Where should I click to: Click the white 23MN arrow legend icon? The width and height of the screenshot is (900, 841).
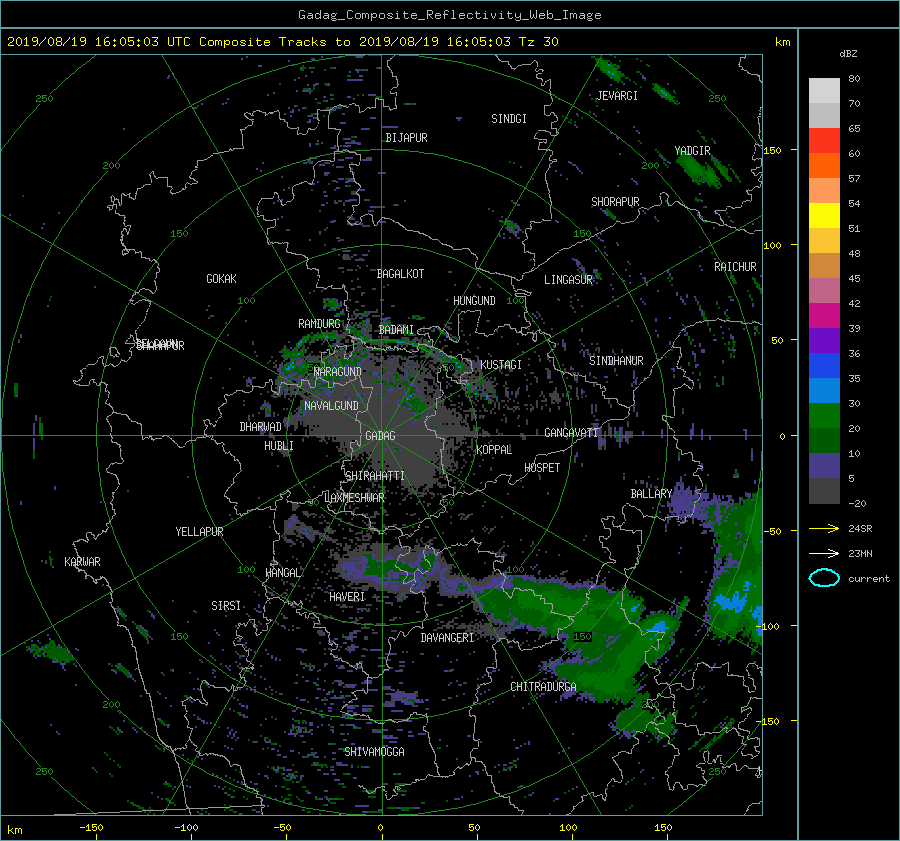click(824, 553)
